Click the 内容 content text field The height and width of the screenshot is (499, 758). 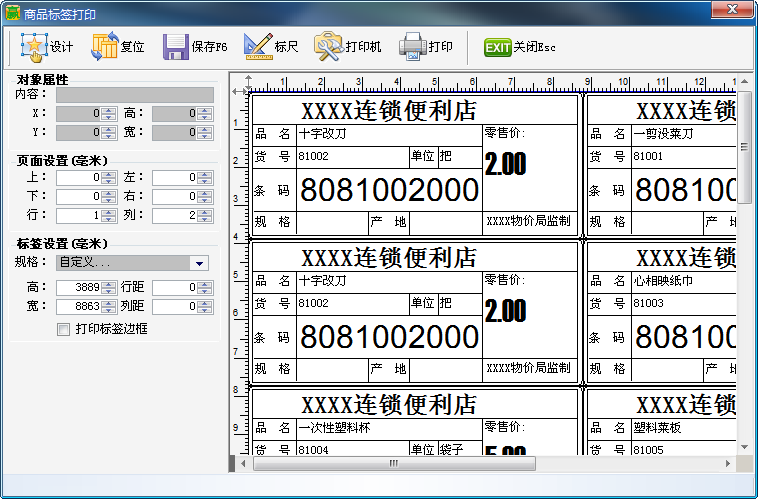coord(134,95)
